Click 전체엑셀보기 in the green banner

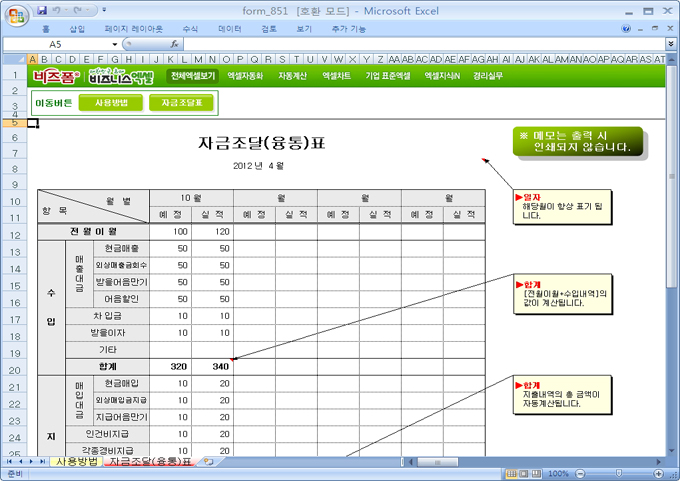[x=193, y=76]
